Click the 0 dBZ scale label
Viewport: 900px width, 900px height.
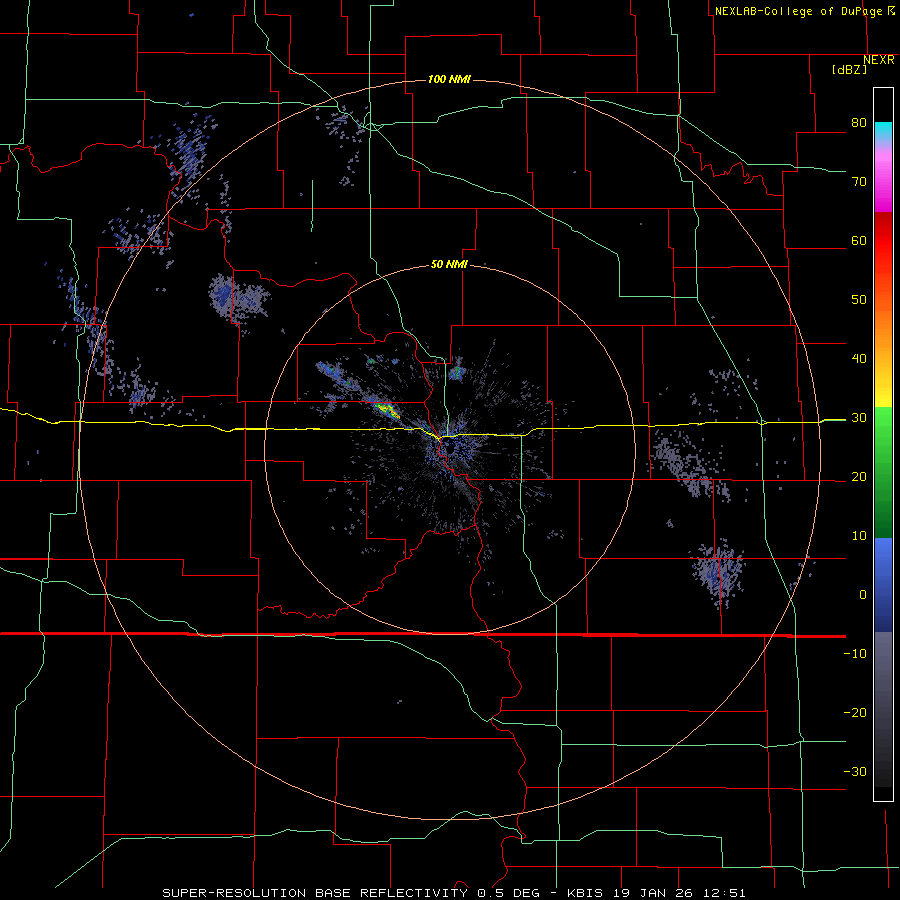[x=863, y=595]
